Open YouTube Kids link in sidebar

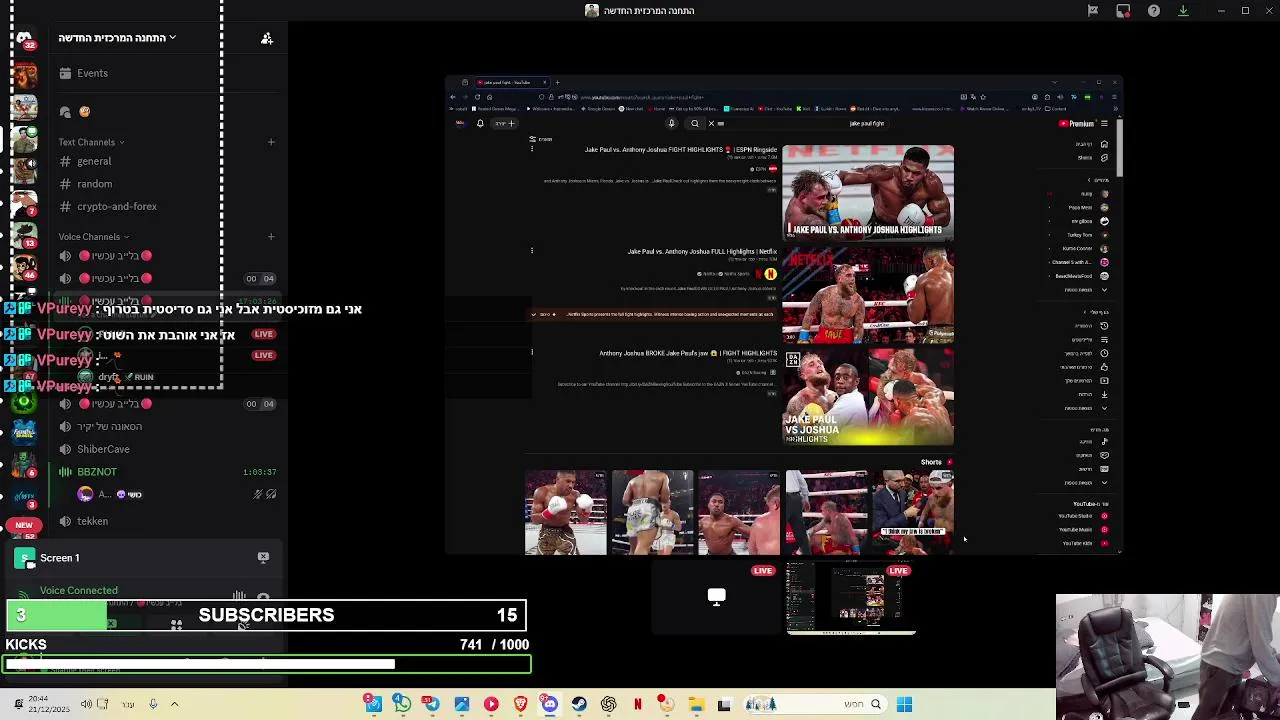click(1083, 543)
